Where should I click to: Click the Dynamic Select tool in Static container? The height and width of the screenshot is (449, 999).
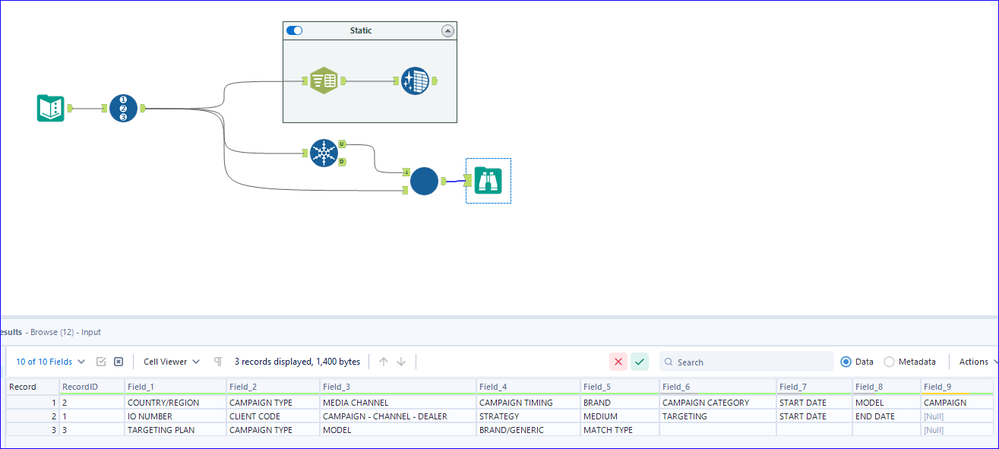tap(323, 81)
